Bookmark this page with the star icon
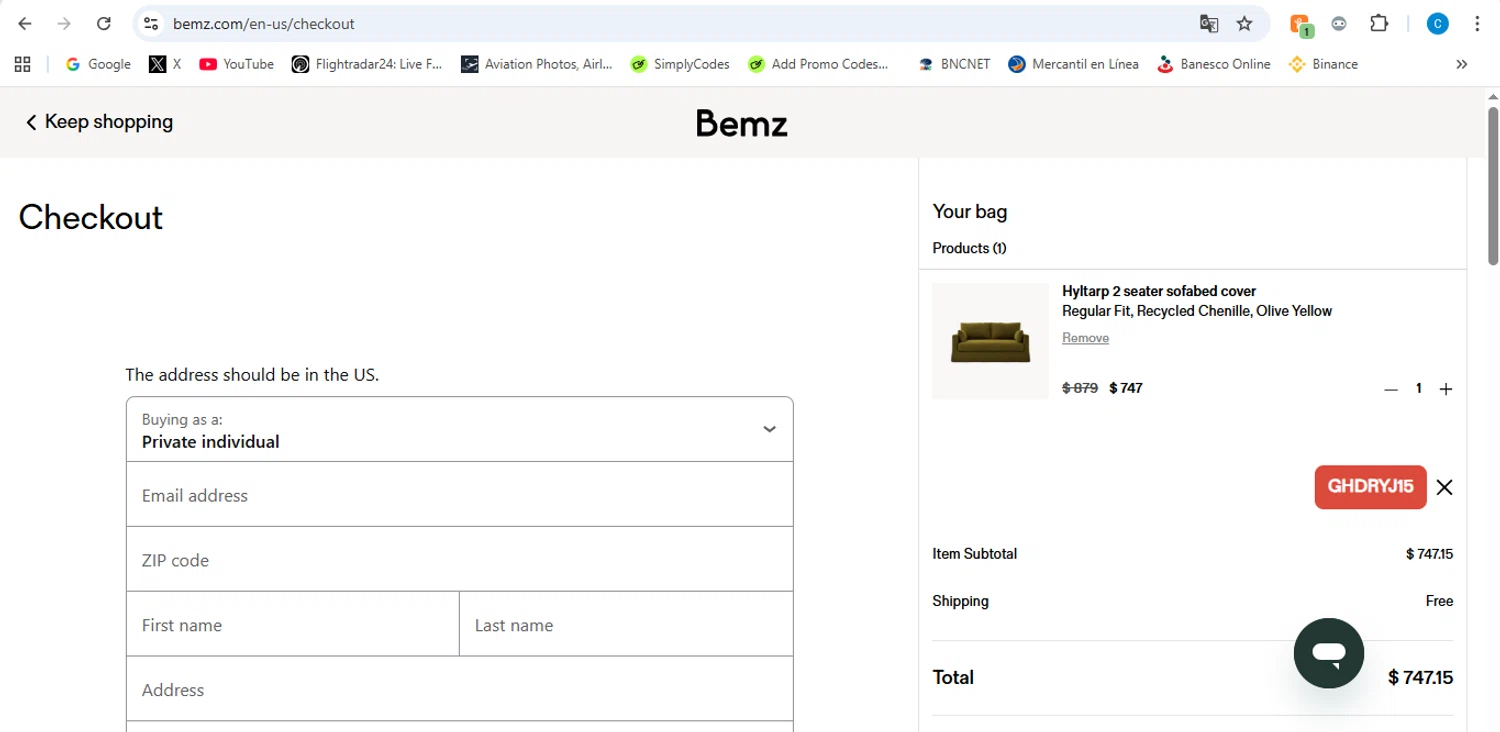The height and width of the screenshot is (732, 1500). pos(1244,24)
